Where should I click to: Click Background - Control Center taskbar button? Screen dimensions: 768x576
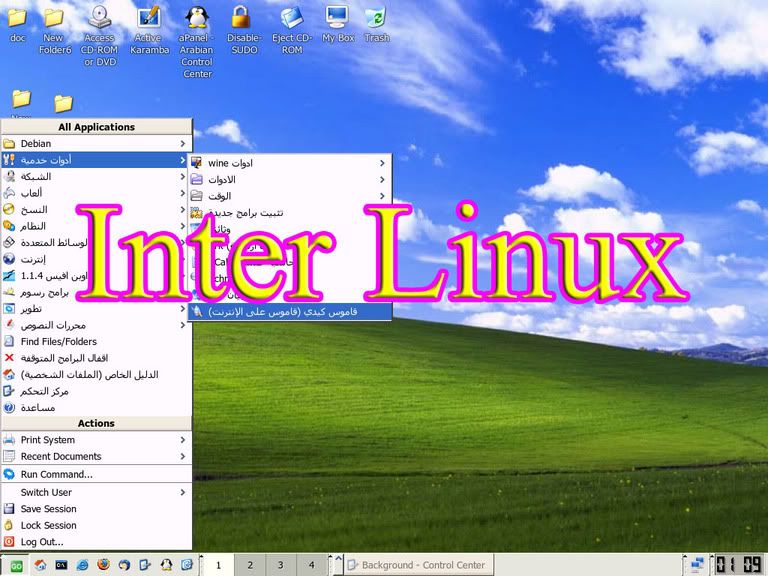point(419,565)
